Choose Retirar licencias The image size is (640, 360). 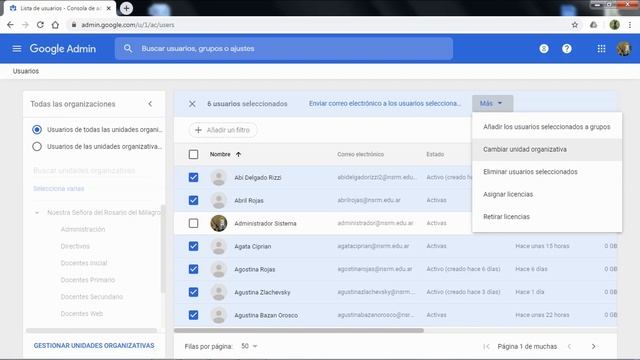[x=547, y=217]
